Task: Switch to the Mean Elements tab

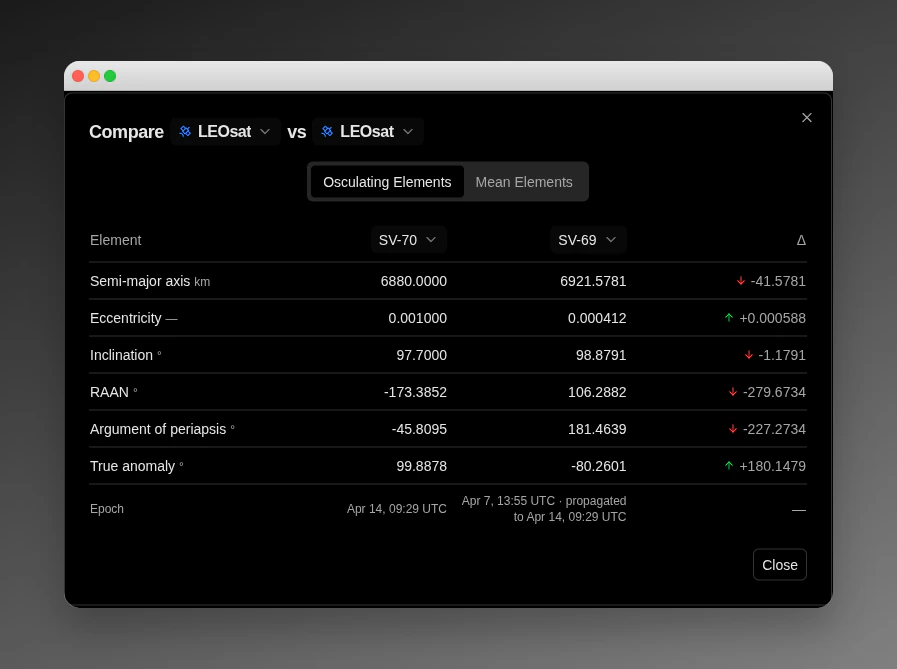Action: (524, 182)
